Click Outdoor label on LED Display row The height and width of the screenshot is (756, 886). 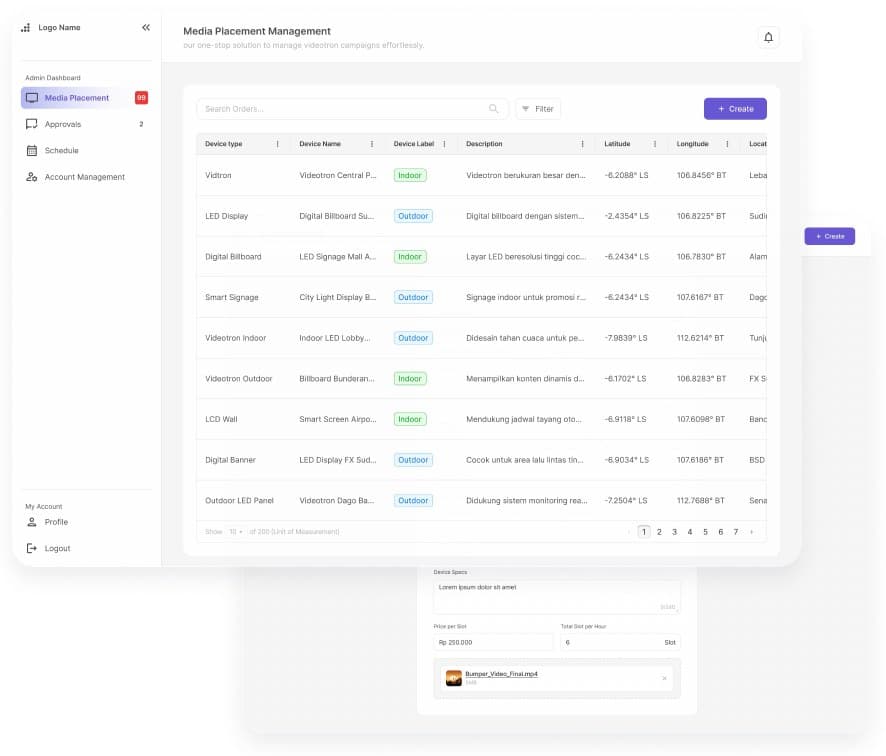pyautogui.click(x=413, y=216)
